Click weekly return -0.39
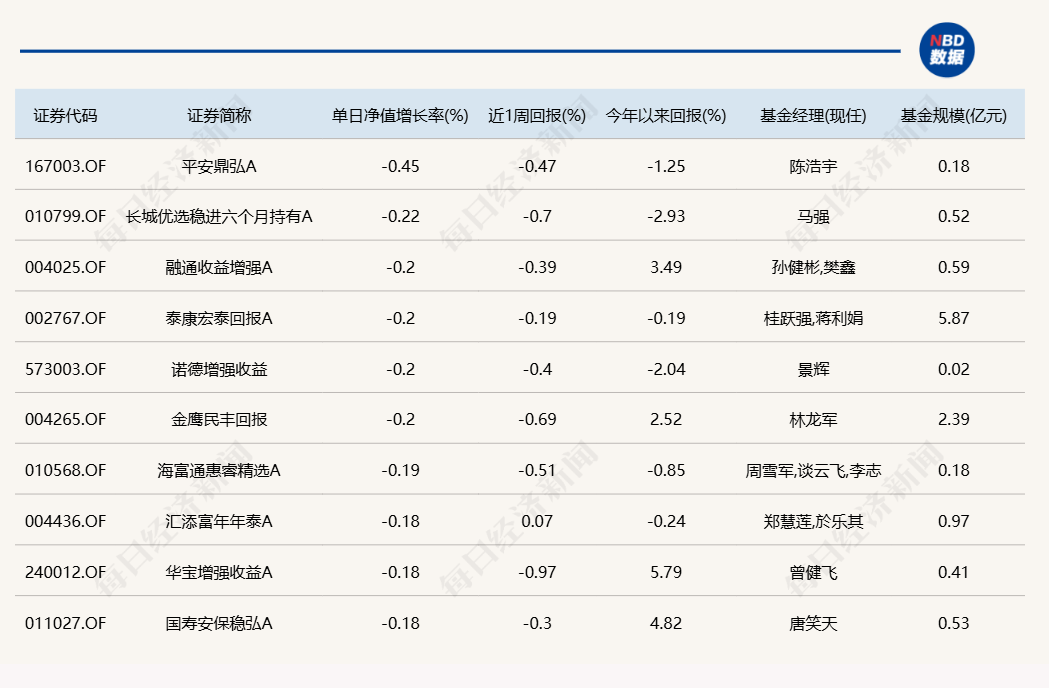This screenshot has height=688, width=1049. coord(537,267)
